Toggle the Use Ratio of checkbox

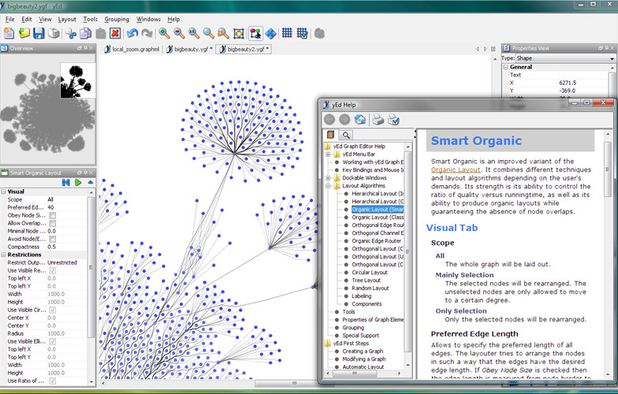click(52, 381)
